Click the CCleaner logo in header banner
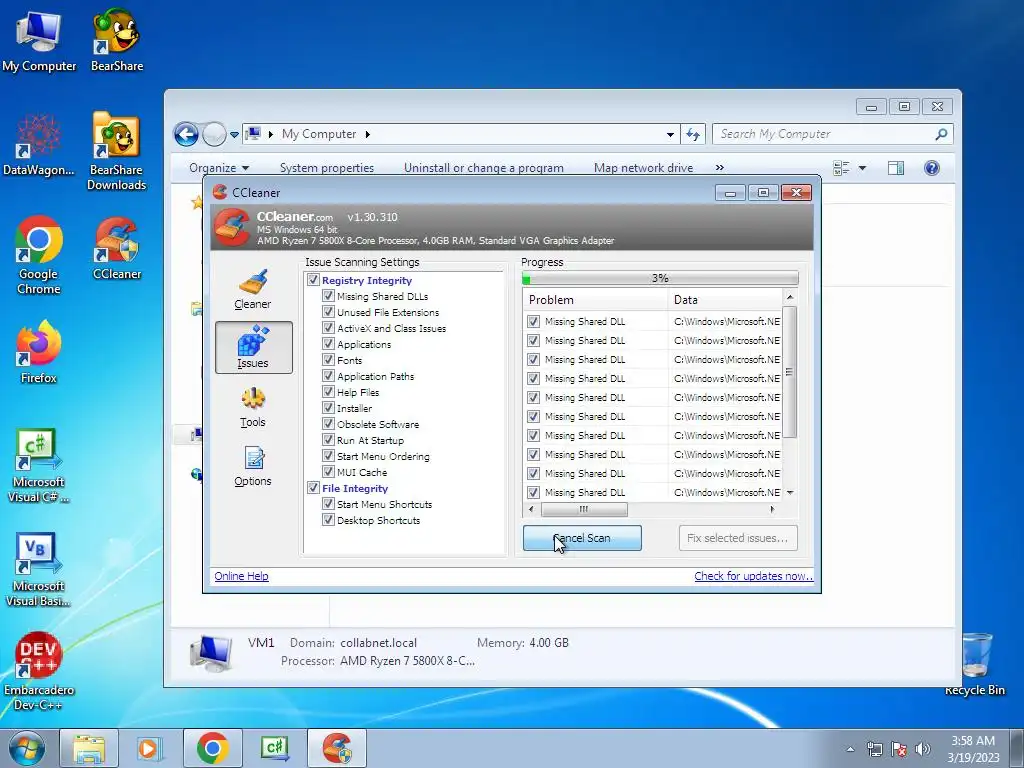The image size is (1024, 768). click(231, 227)
